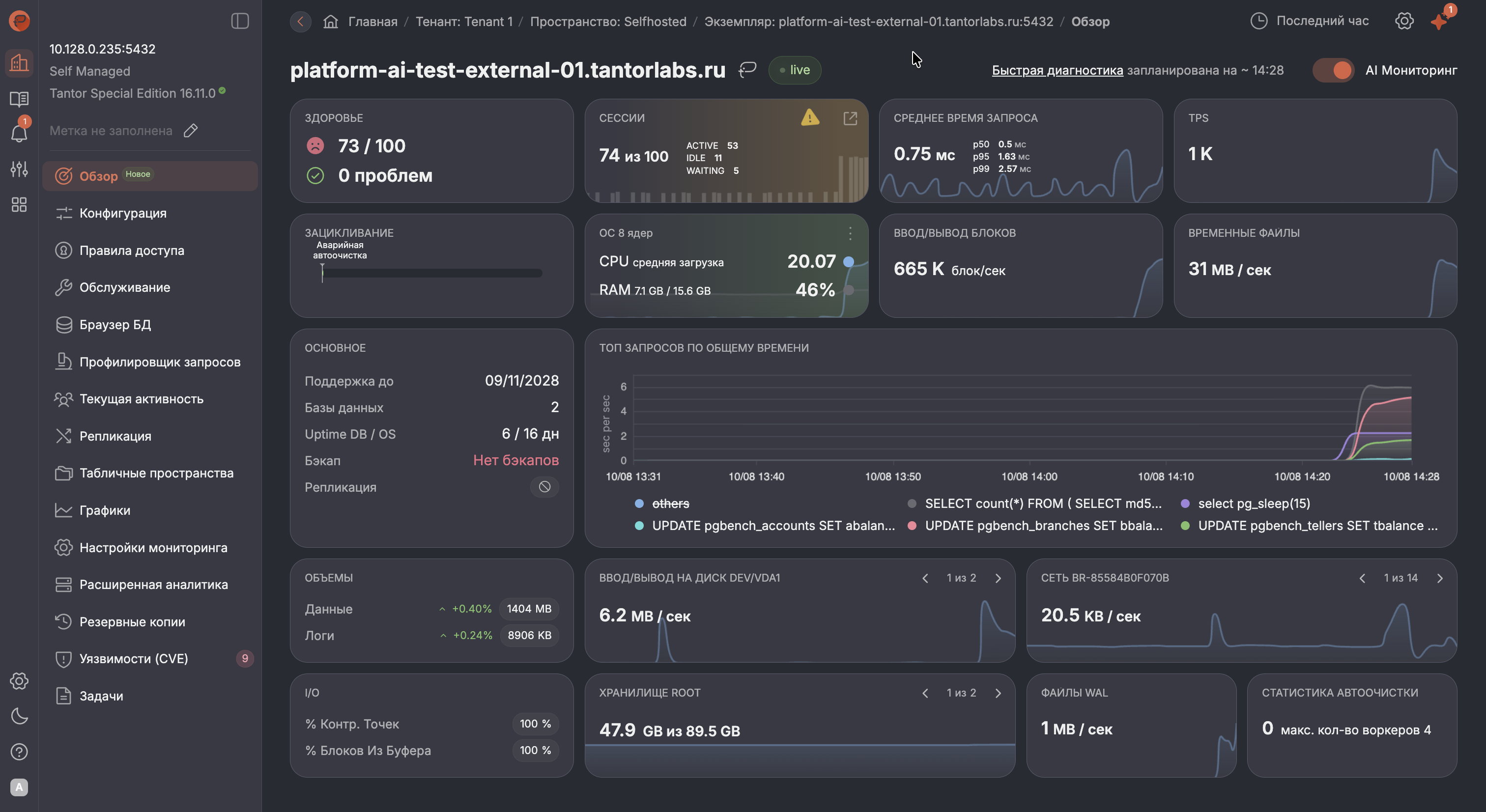
Task: Switch to dark mode moon icon
Action: 19,716
